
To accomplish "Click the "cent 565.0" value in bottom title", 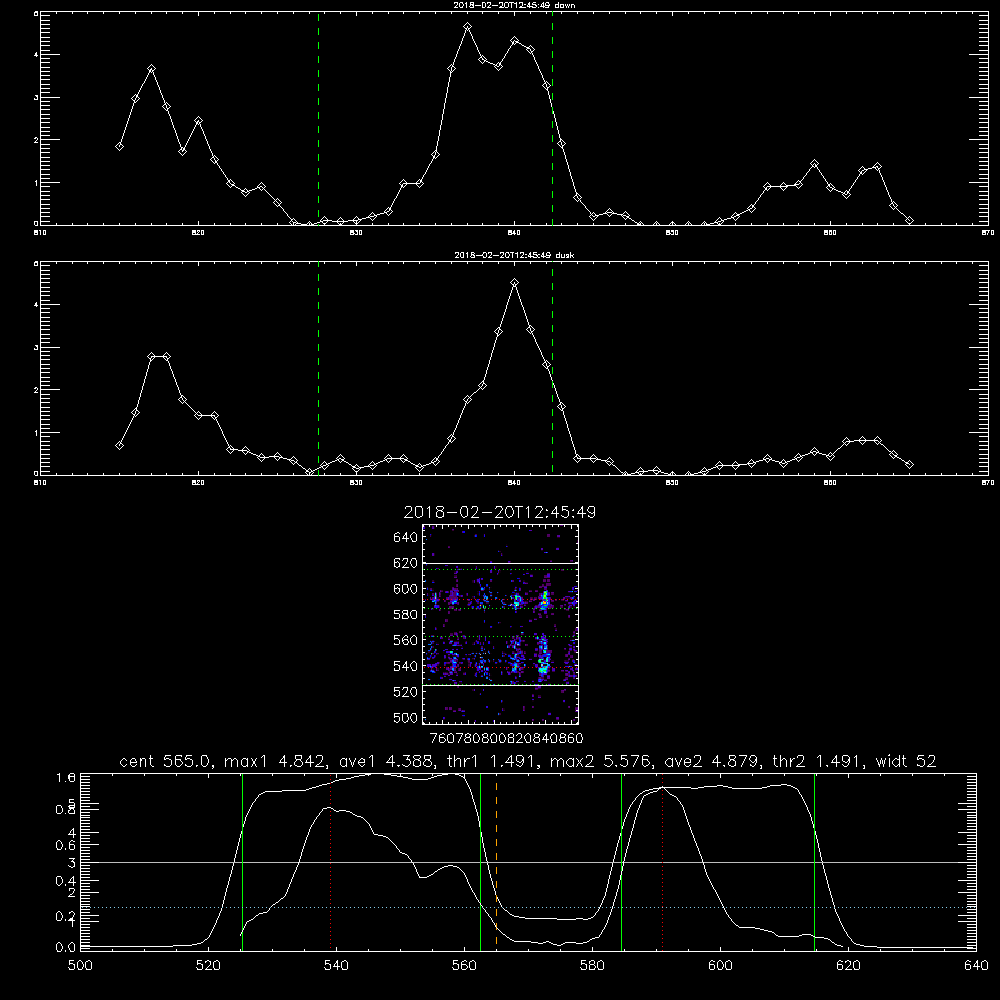I will pyautogui.click(x=162, y=761).
